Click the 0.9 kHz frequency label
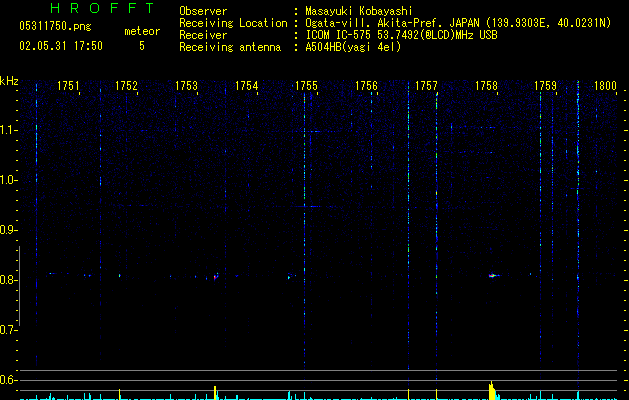The image size is (629, 400). coord(8,230)
